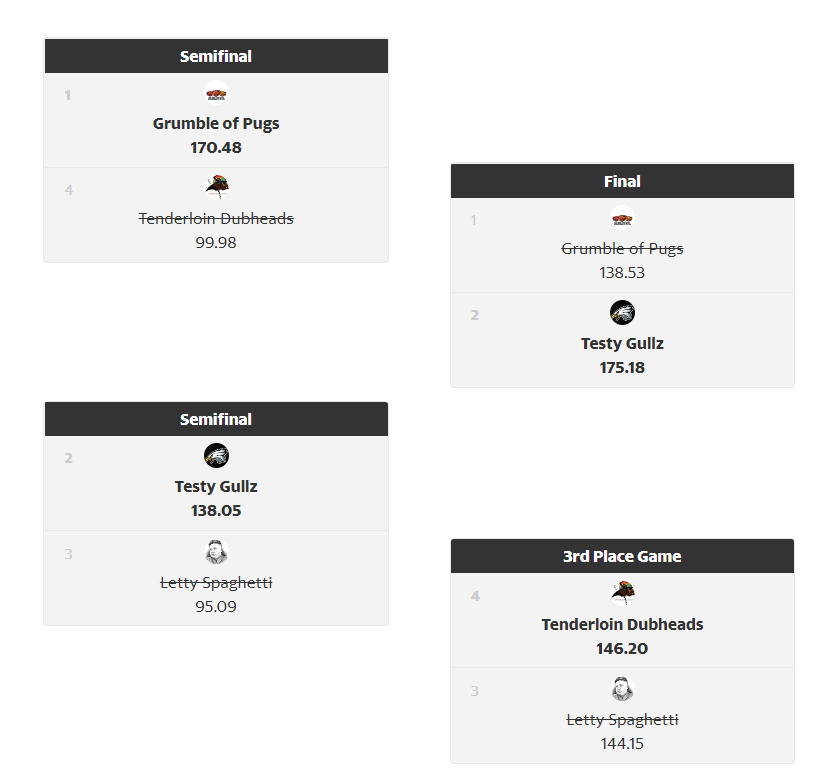
Task: Click the 146.20 score in 3rd Place Game
Action: coord(622,648)
